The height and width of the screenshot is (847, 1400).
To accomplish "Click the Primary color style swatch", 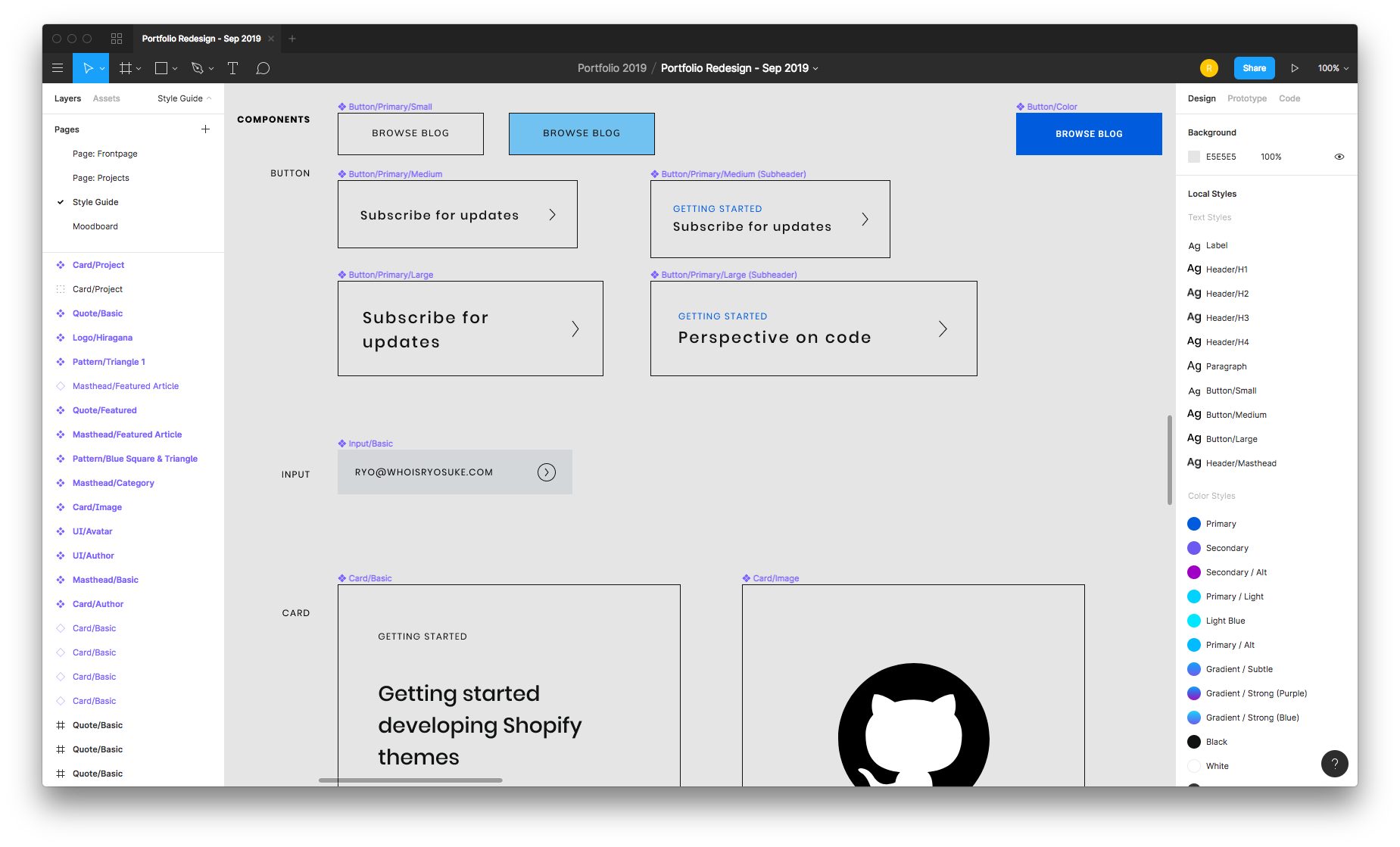I will [x=1194, y=524].
